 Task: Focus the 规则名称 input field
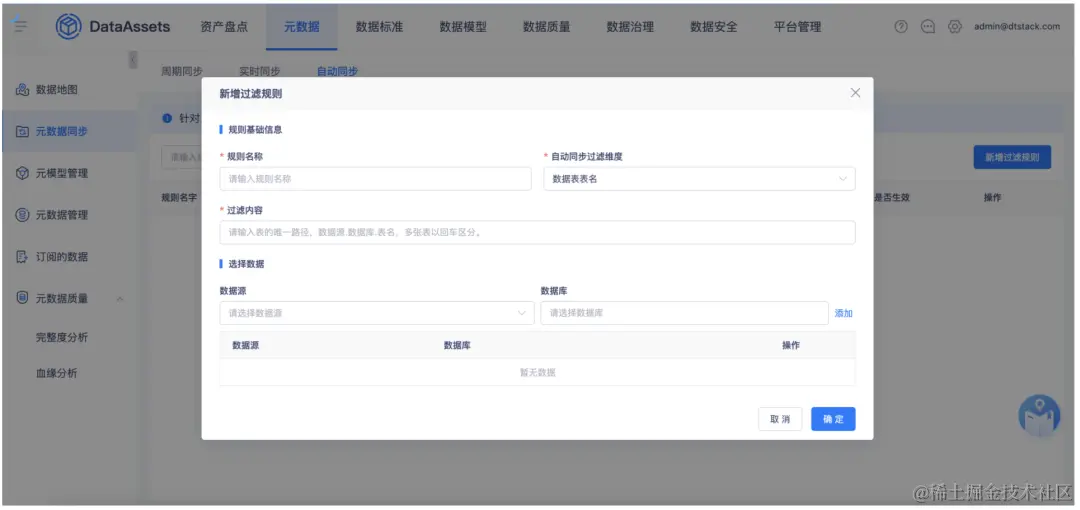(375, 178)
